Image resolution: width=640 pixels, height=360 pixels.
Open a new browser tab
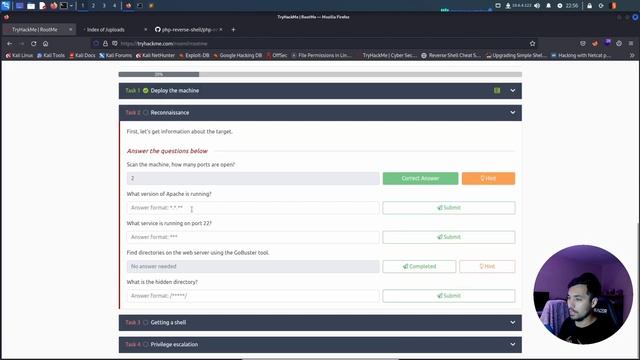[233, 29]
